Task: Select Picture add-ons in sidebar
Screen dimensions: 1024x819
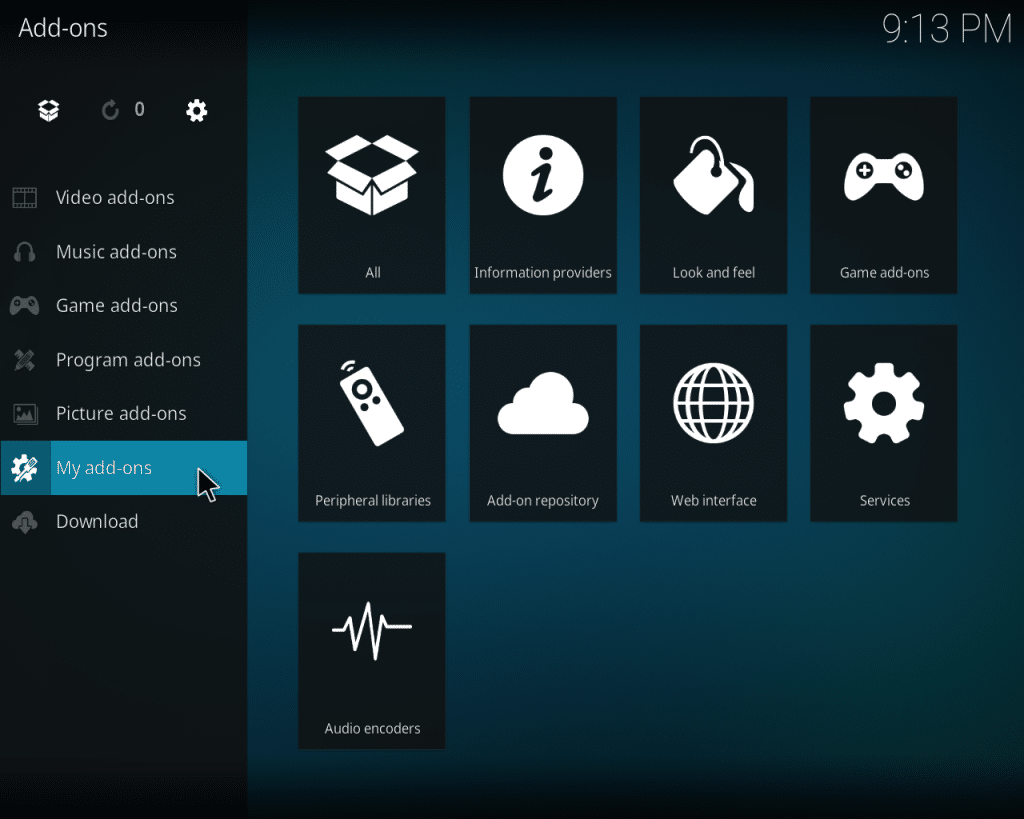Action: click(121, 414)
